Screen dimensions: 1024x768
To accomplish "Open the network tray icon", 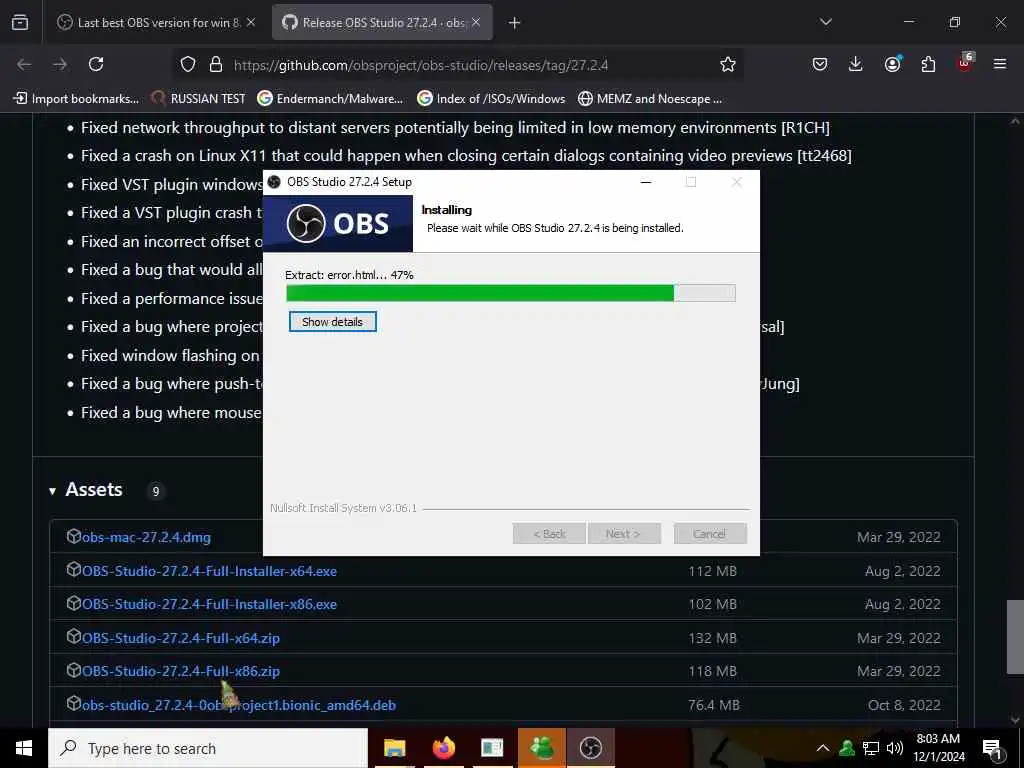I will 871,748.
